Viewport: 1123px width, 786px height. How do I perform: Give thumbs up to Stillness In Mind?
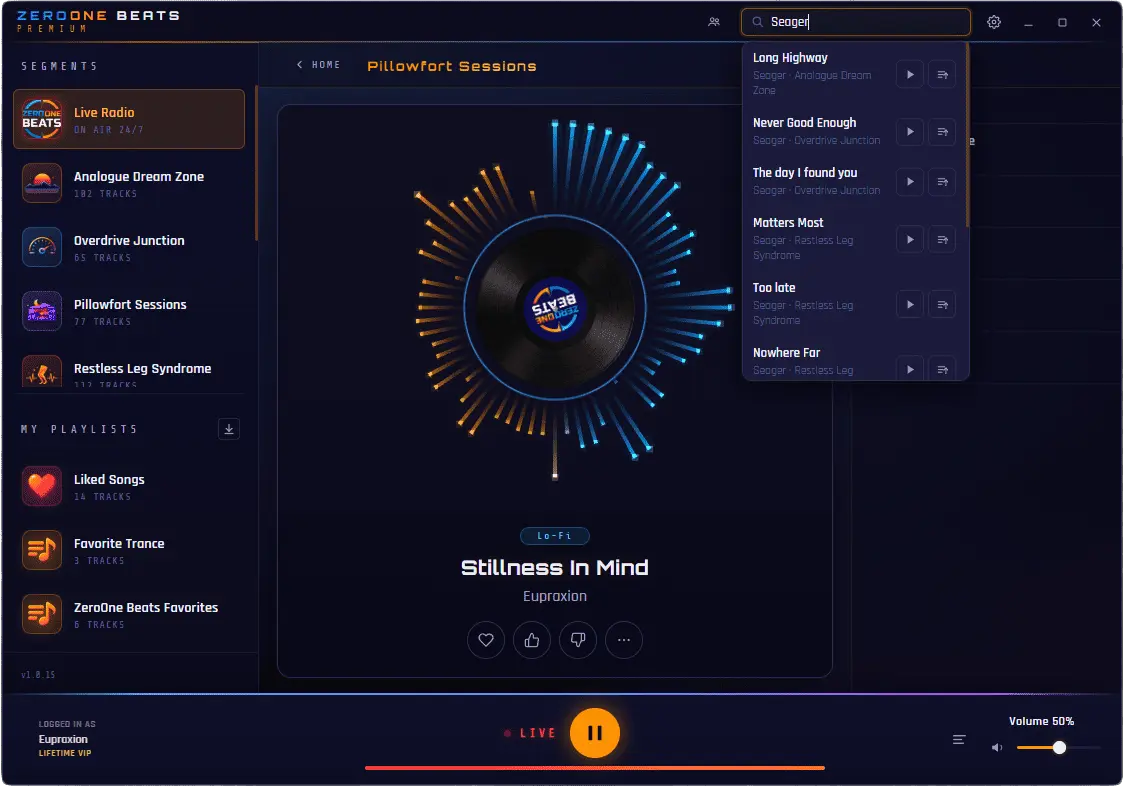[531, 640]
